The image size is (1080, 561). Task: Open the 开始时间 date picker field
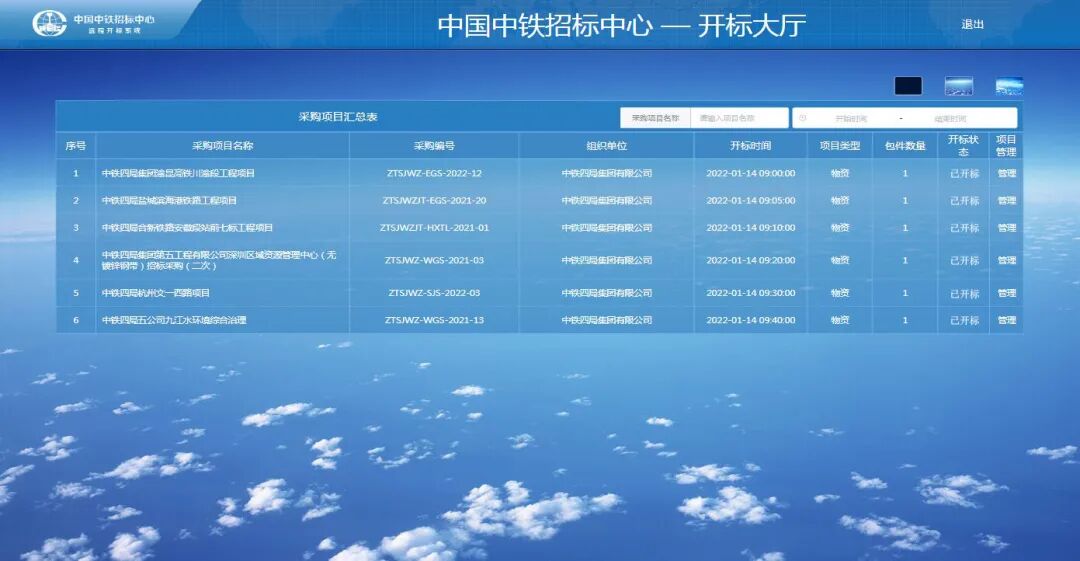tap(851, 119)
